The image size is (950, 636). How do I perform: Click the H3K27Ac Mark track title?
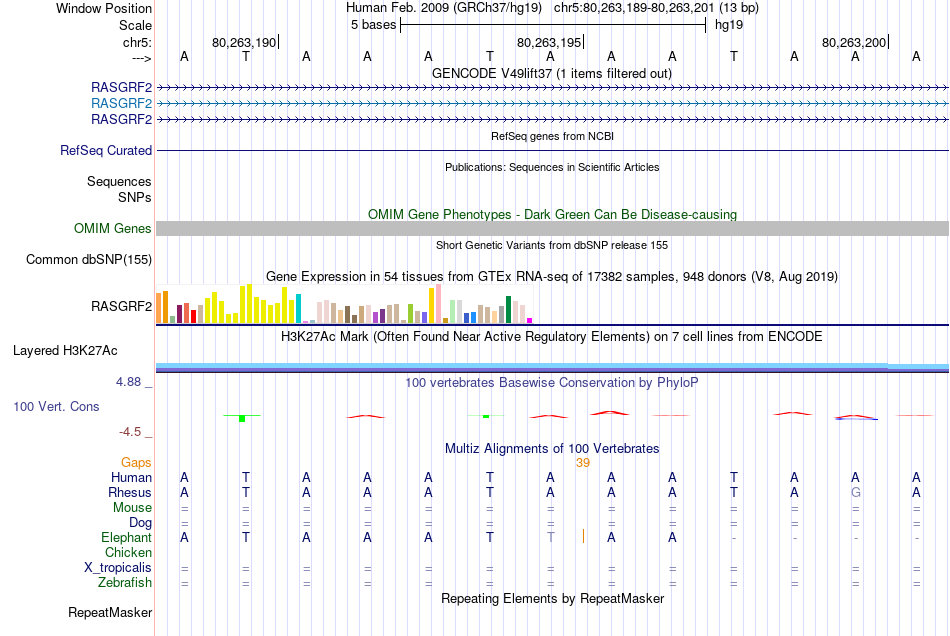552,337
